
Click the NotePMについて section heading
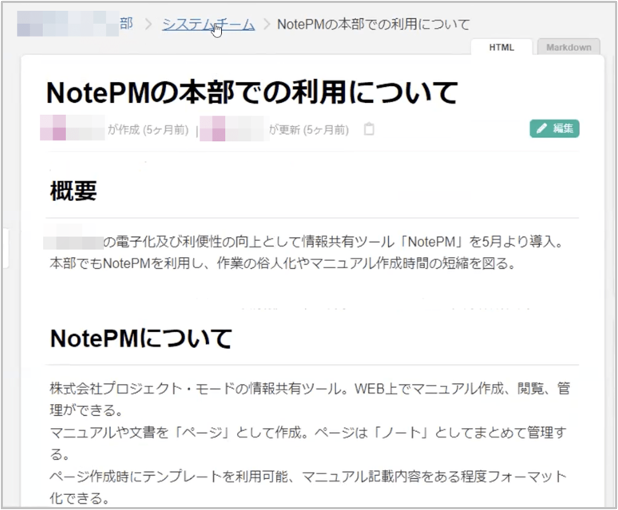141,338
